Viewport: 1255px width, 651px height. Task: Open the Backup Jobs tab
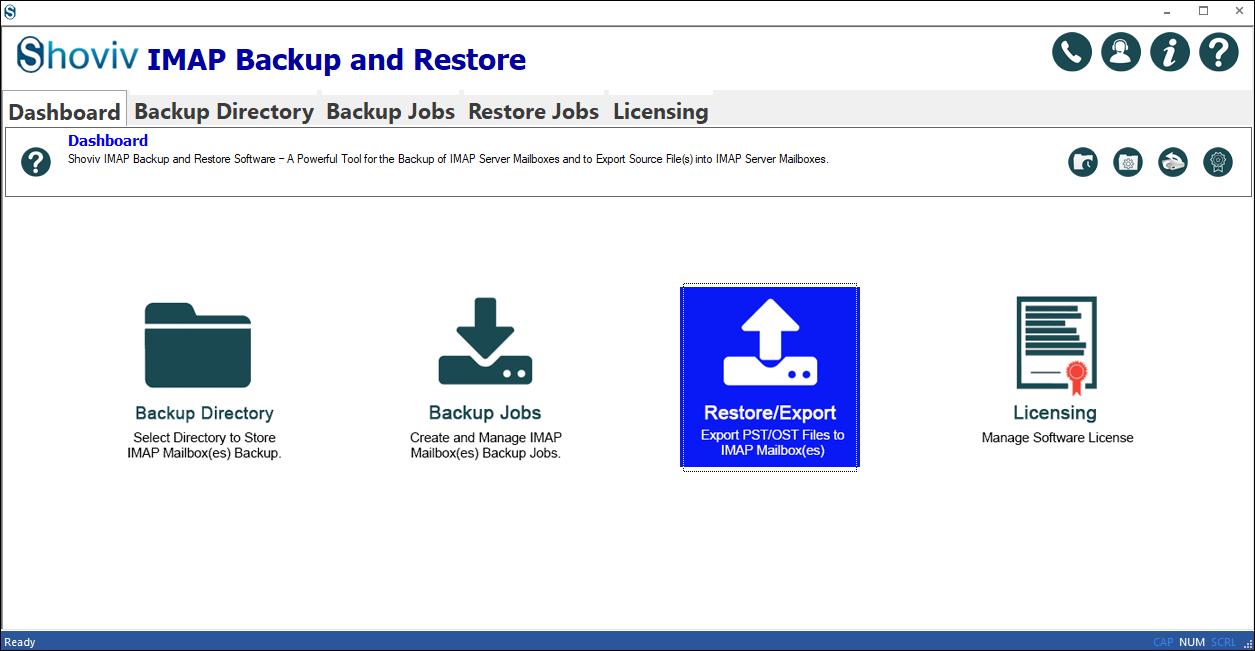click(391, 111)
